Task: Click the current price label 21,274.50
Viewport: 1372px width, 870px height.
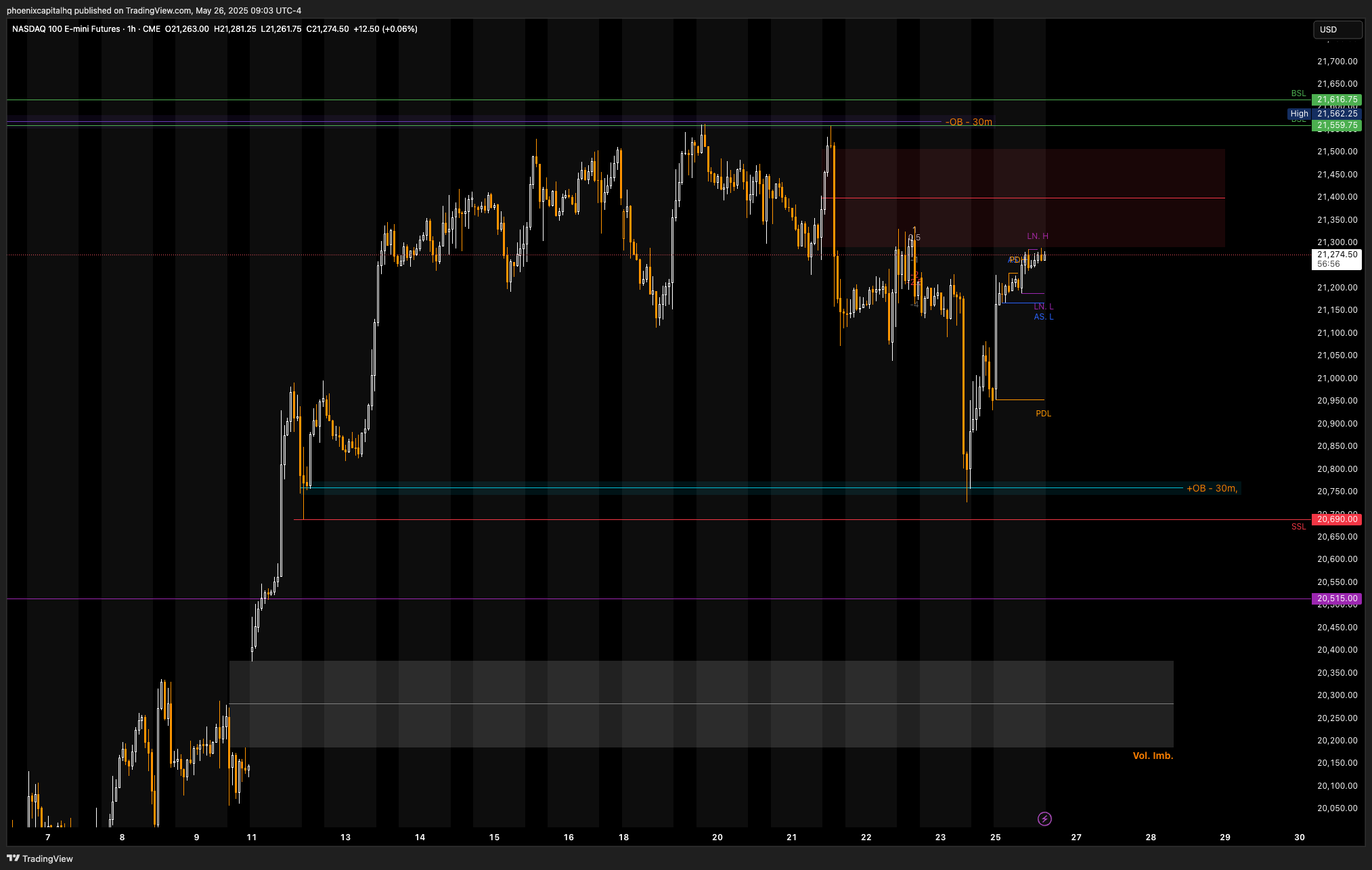Action: [1337, 255]
